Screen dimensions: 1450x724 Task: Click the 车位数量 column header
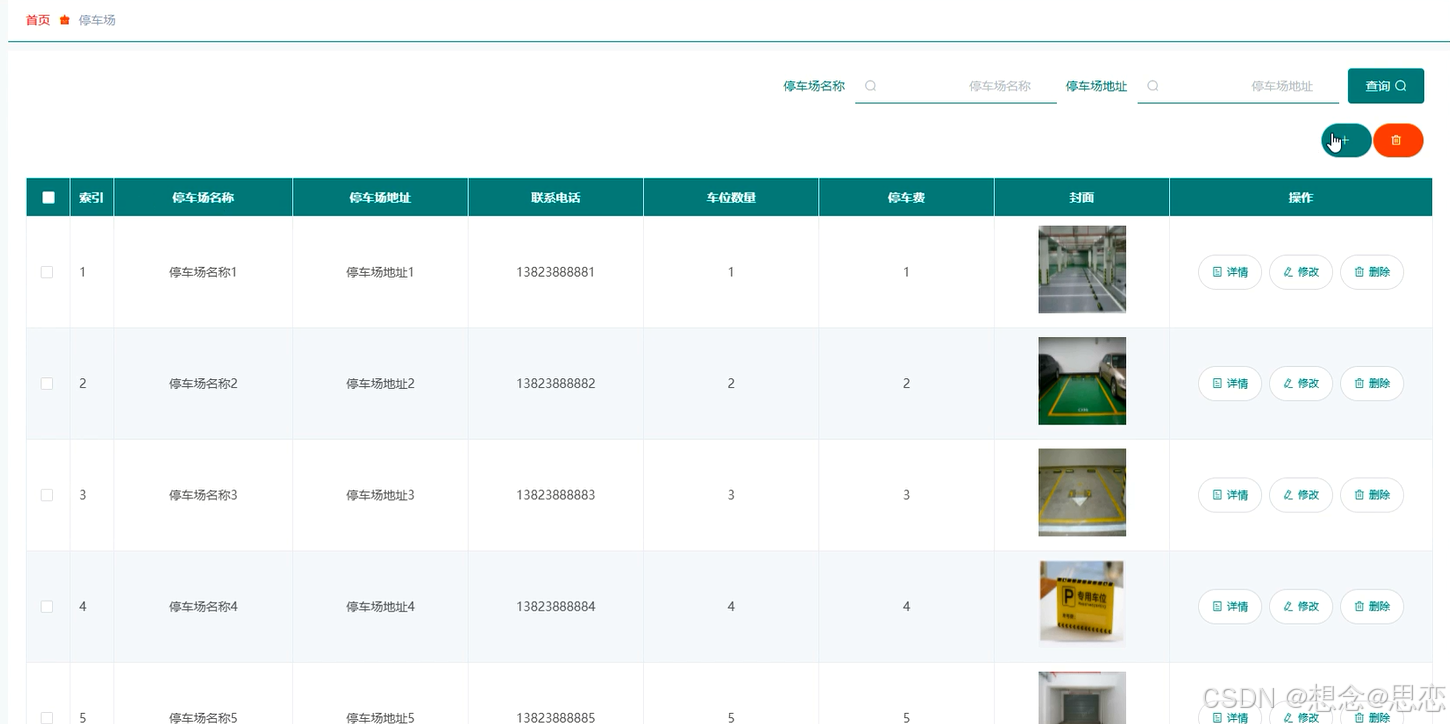731,198
